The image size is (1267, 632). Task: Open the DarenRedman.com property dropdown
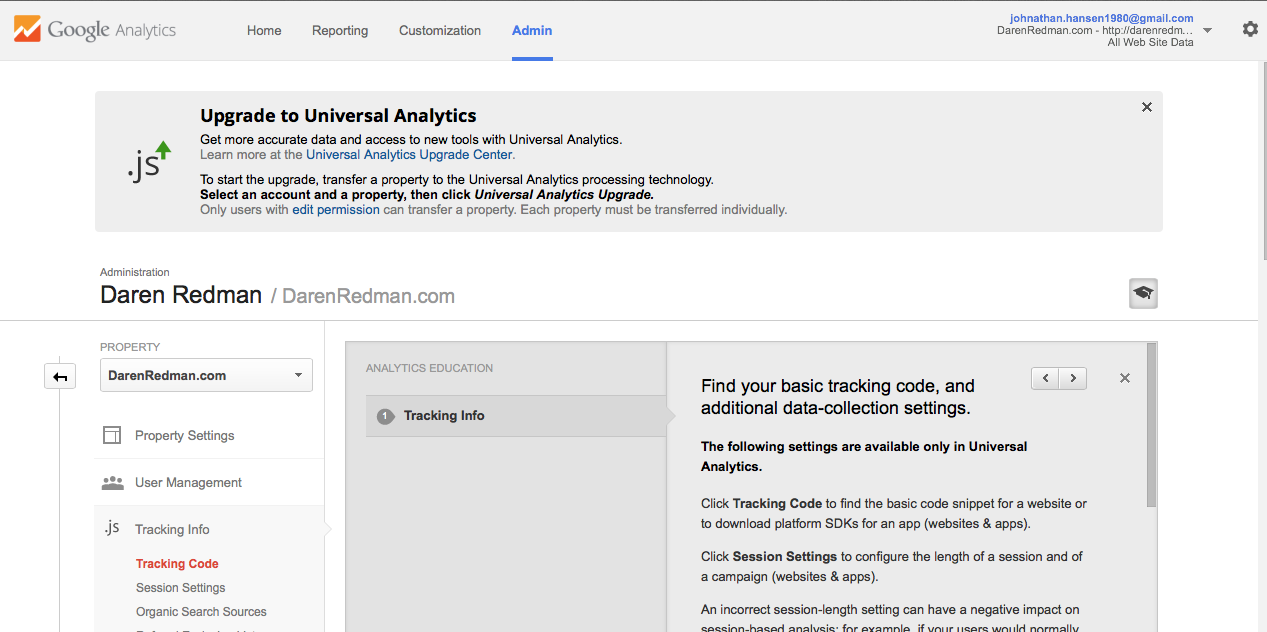coord(206,375)
